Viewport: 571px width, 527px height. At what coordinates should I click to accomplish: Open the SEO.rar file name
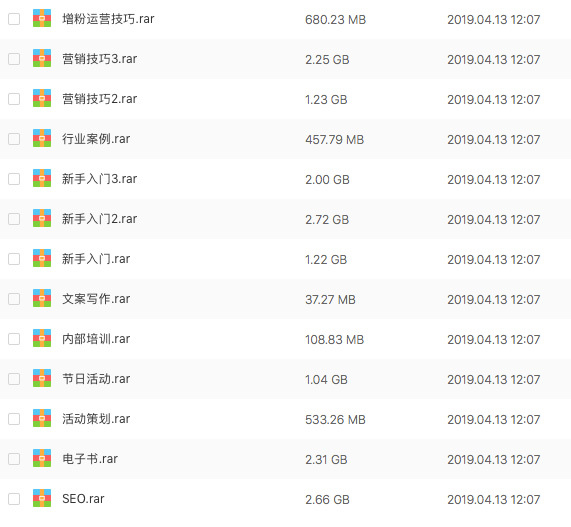(83, 499)
